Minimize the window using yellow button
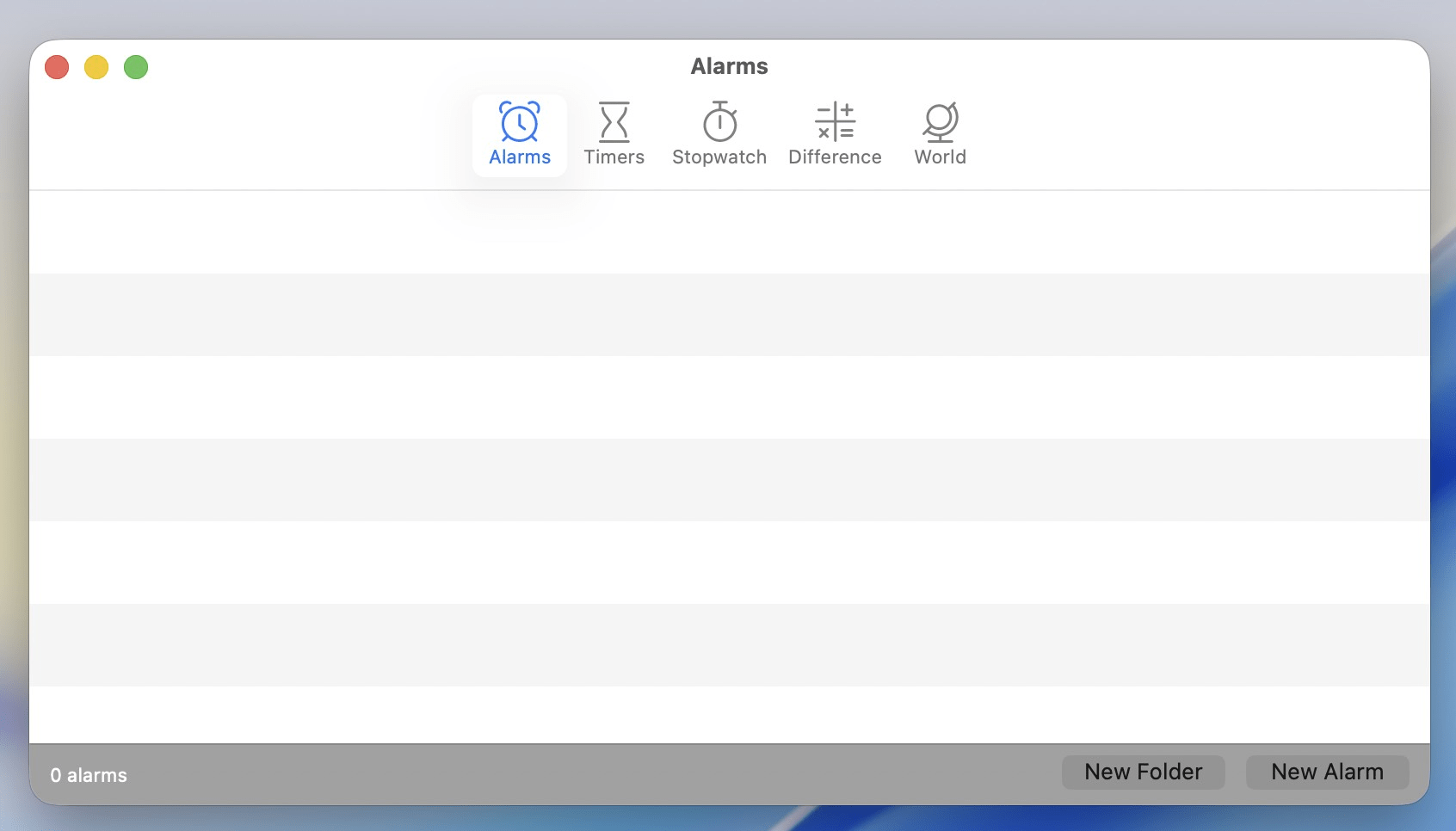The width and height of the screenshot is (1456, 831). (96, 67)
